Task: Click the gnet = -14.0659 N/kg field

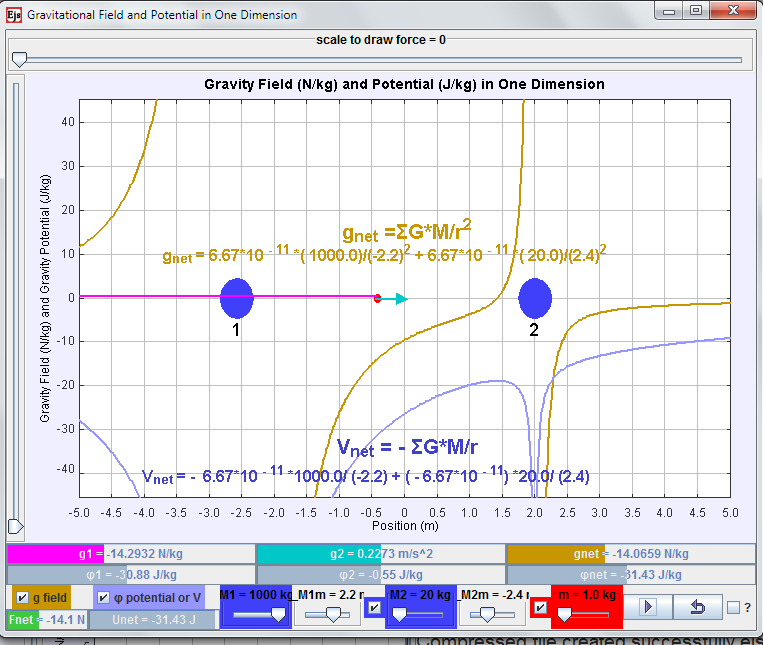Action: (631, 554)
